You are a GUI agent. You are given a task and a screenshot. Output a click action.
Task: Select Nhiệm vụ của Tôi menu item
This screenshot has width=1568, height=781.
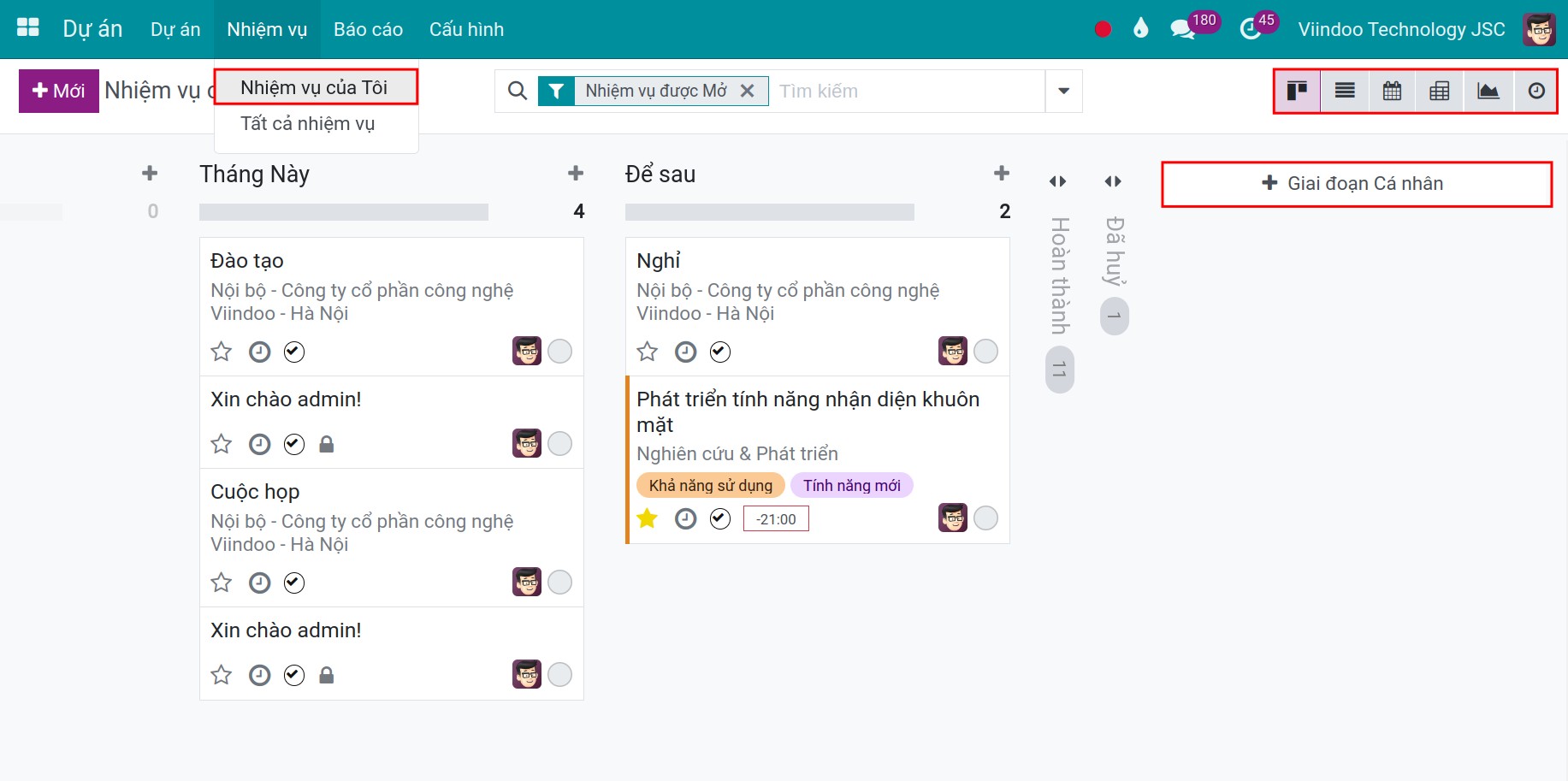[x=316, y=86]
